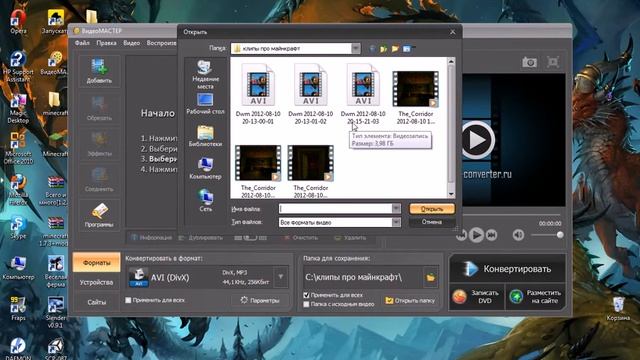
Task: Click Удалить in list toolbar
Action: point(350,238)
